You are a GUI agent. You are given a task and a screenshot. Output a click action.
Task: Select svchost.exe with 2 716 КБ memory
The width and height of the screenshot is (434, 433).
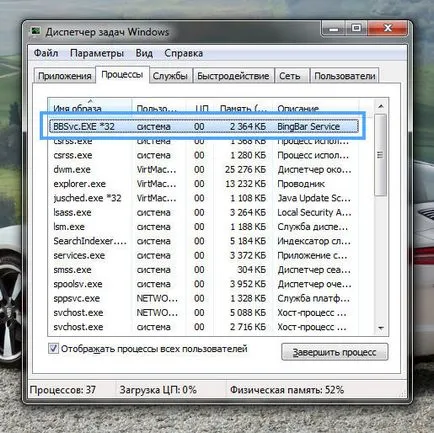[x=204, y=327]
